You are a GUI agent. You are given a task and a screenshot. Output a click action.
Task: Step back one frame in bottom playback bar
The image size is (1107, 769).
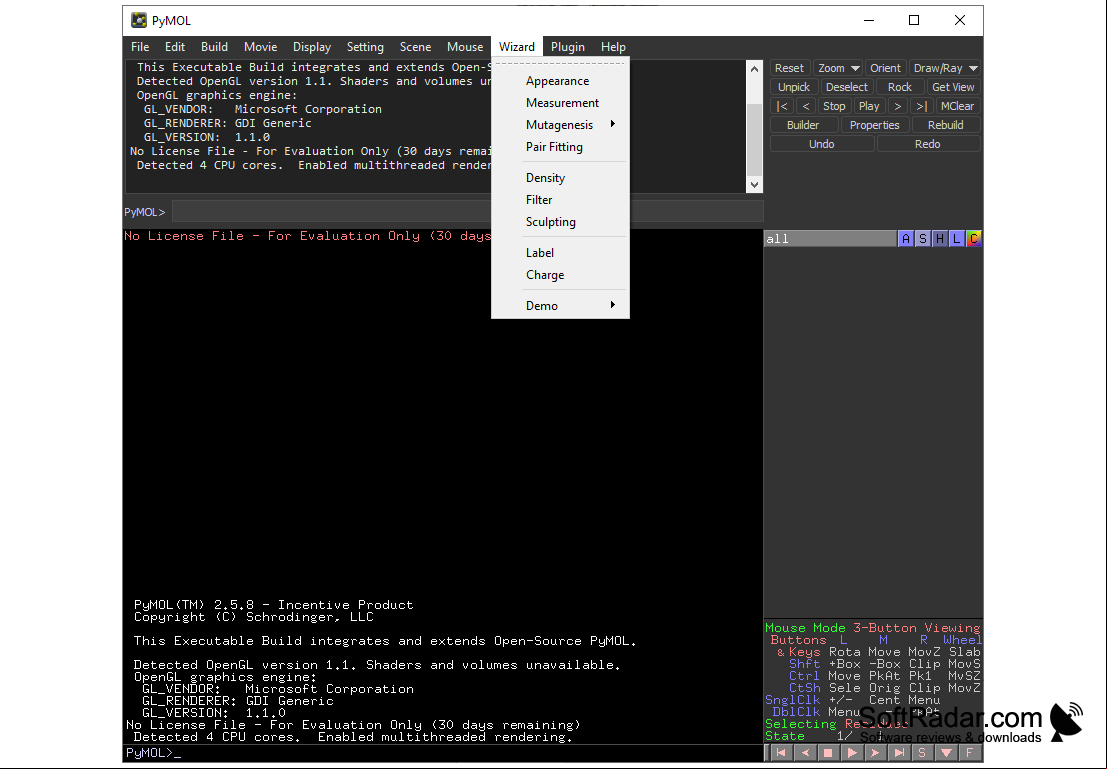click(805, 753)
